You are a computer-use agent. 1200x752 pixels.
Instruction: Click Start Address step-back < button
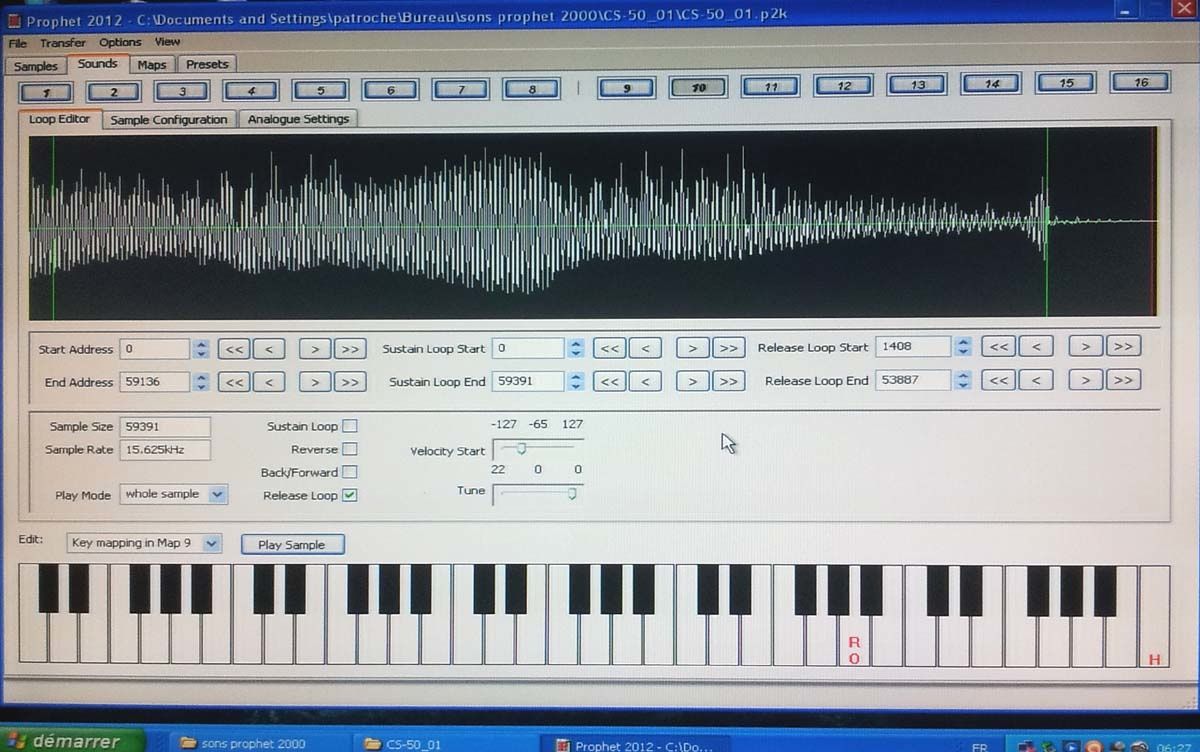(x=268, y=349)
